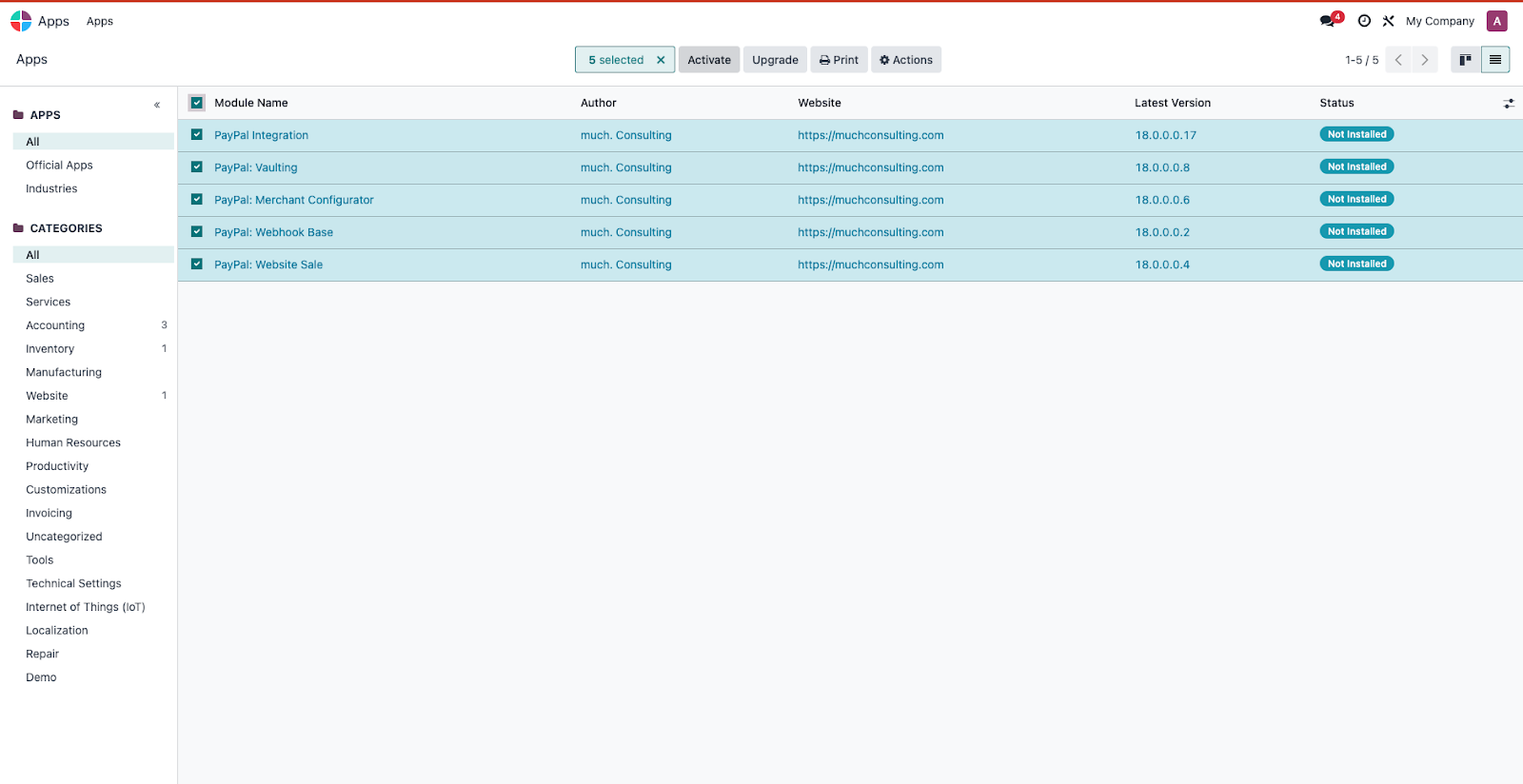Open the PayPal: Webhook Base record
Image resolution: width=1523 pixels, height=784 pixels.
tap(273, 232)
